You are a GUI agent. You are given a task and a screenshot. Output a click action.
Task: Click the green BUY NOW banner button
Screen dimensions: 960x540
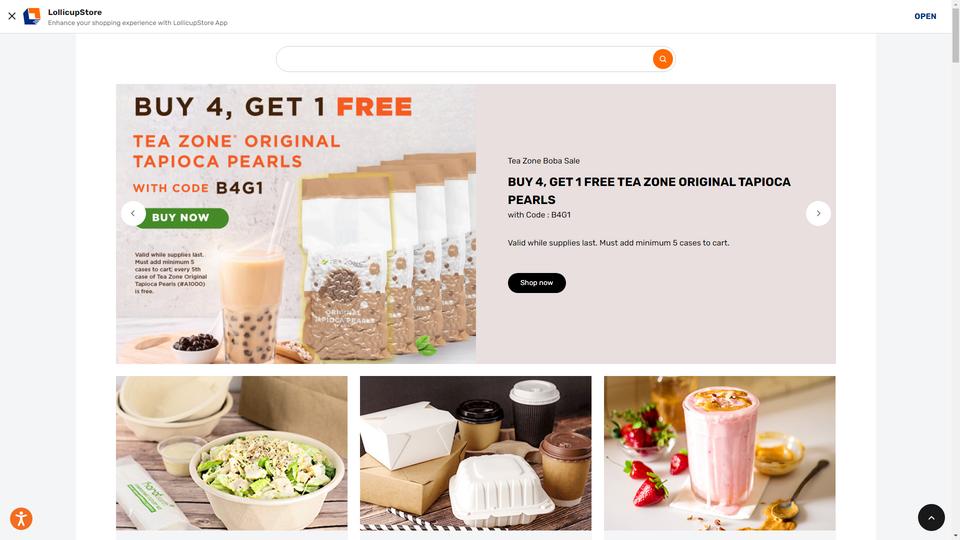(x=182, y=218)
